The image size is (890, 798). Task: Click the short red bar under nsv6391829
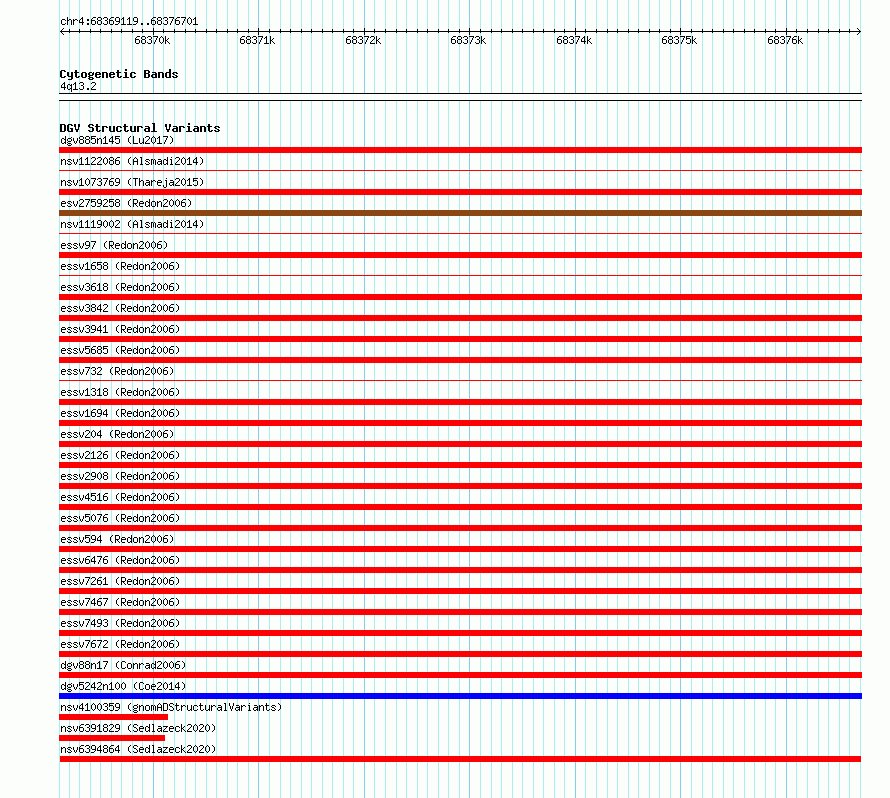pyautogui.click(x=112, y=738)
